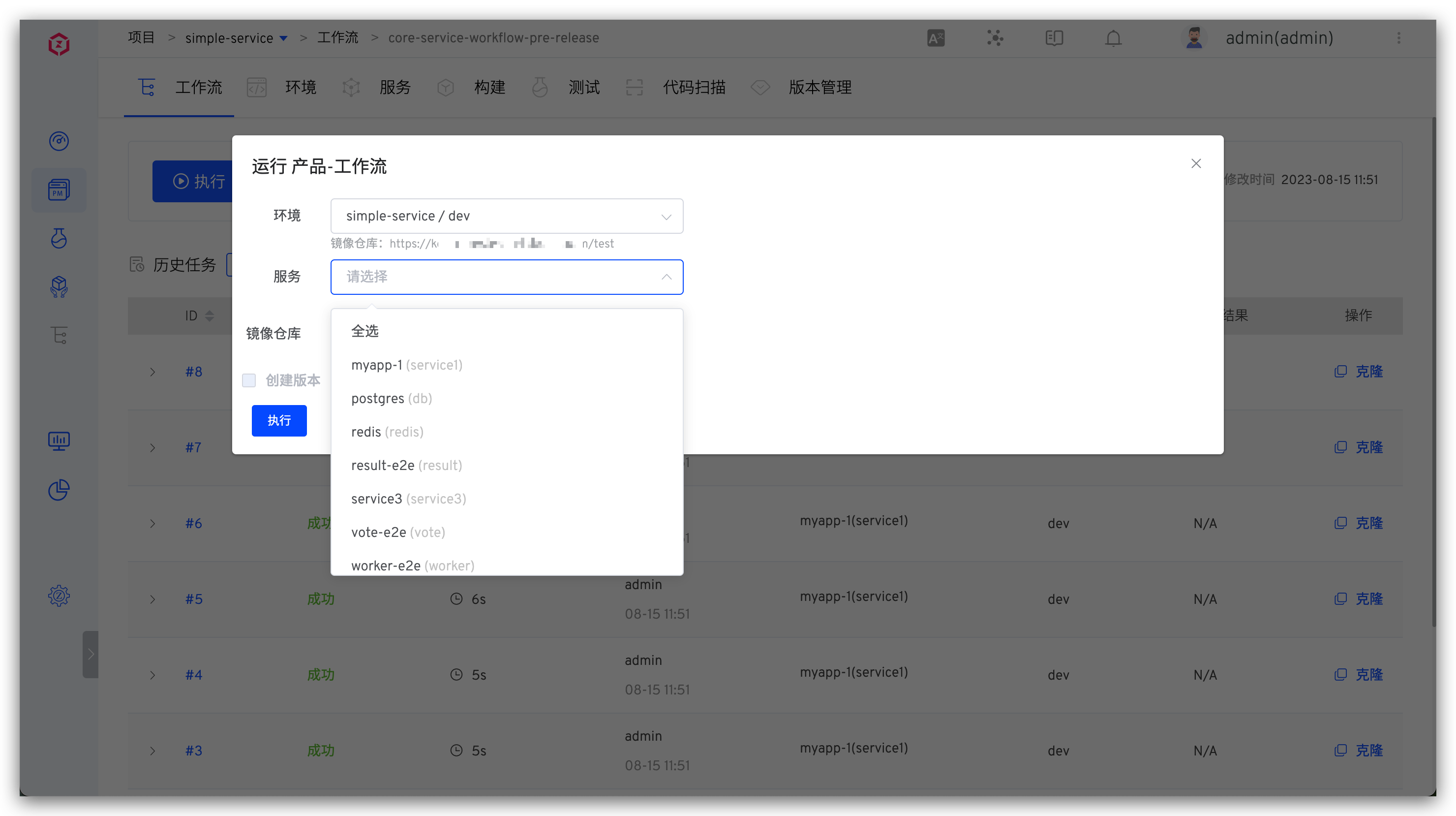Expand the collapsed sidebar handle

point(91,654)
